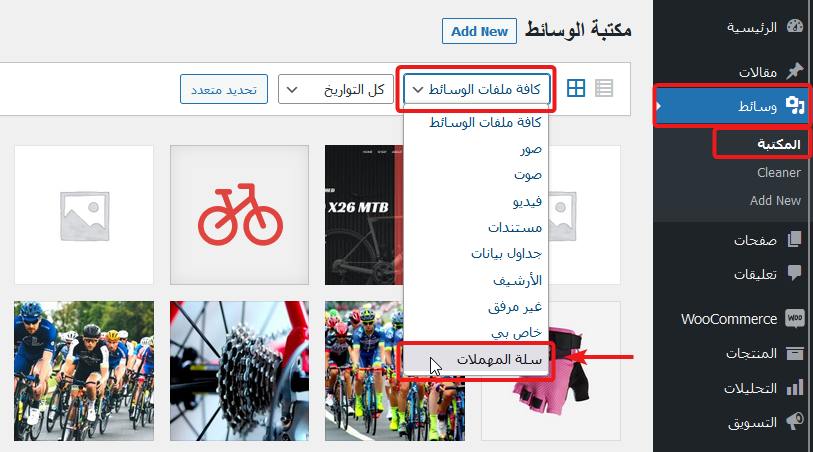Open المكتبة library submenu link
Viewport: 813px width, 452px height.
779,144
